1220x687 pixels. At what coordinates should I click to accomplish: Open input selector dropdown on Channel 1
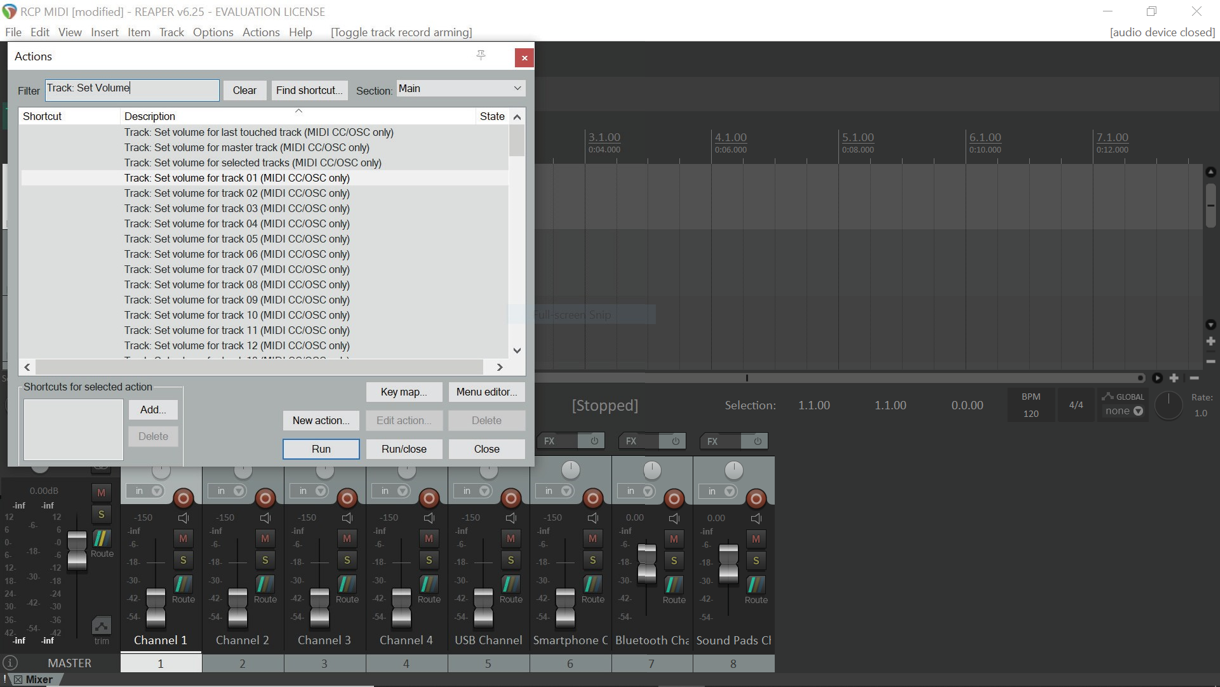[x=148, y=491]
